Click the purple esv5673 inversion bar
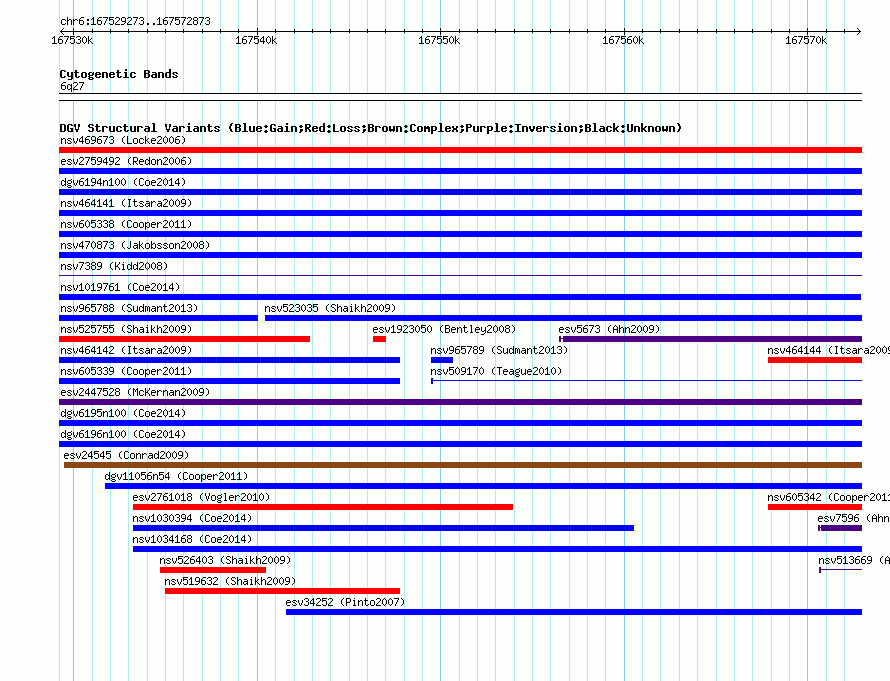 pyautogui.click(x=711, y=339)
